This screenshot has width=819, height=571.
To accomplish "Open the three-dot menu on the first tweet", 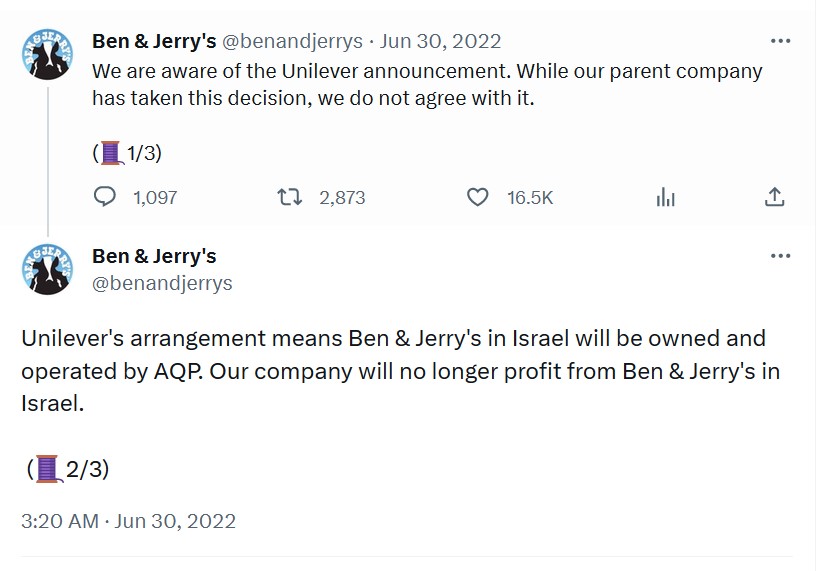I will (780, 41).
